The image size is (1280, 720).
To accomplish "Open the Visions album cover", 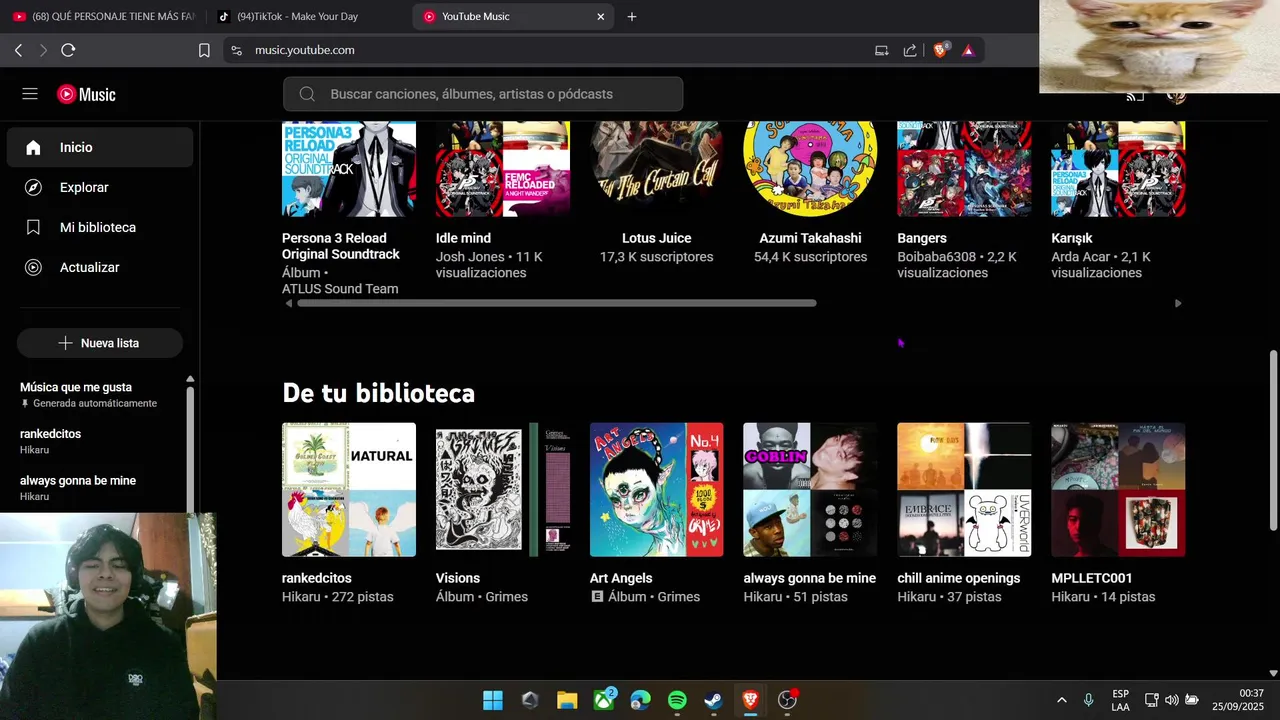I will point(503,490).
